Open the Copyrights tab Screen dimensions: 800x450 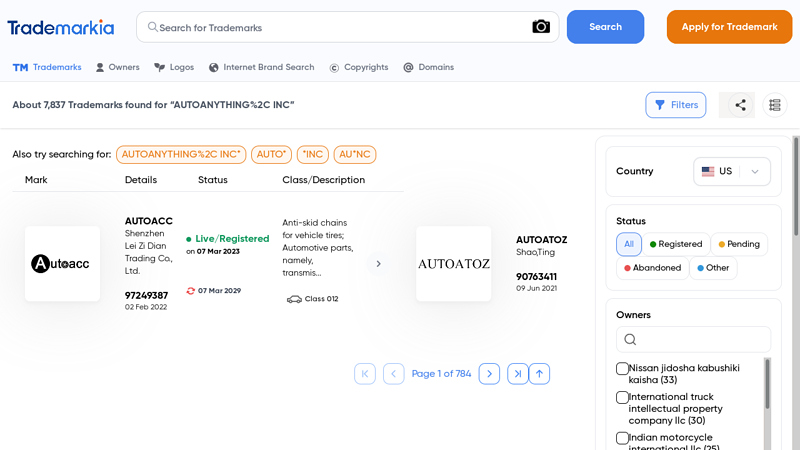coord(359,67)
